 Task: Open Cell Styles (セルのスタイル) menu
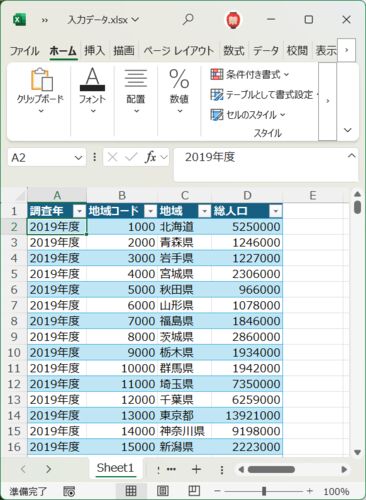(x=248, y=115)
